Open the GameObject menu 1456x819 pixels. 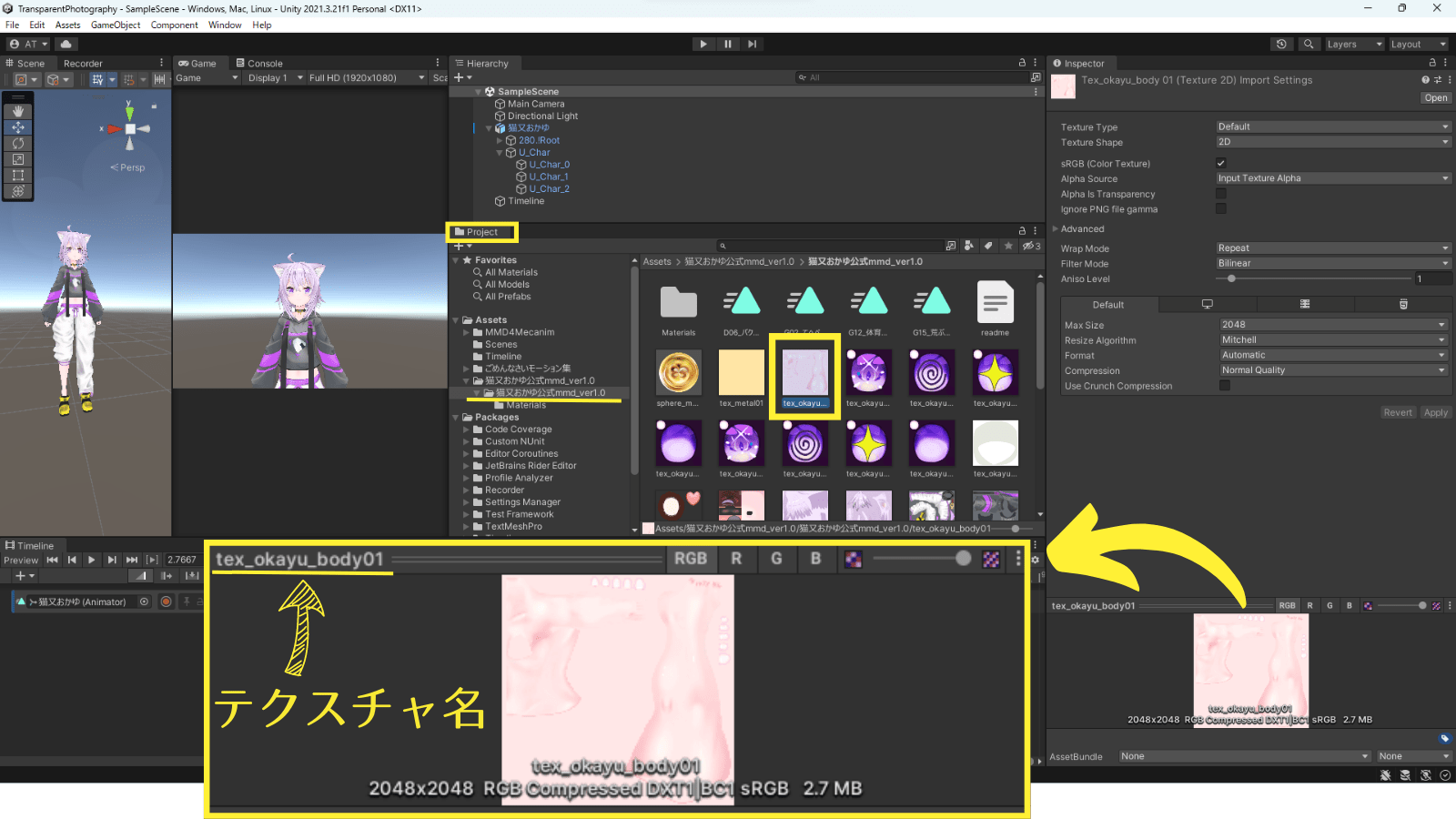coord(116,25)
